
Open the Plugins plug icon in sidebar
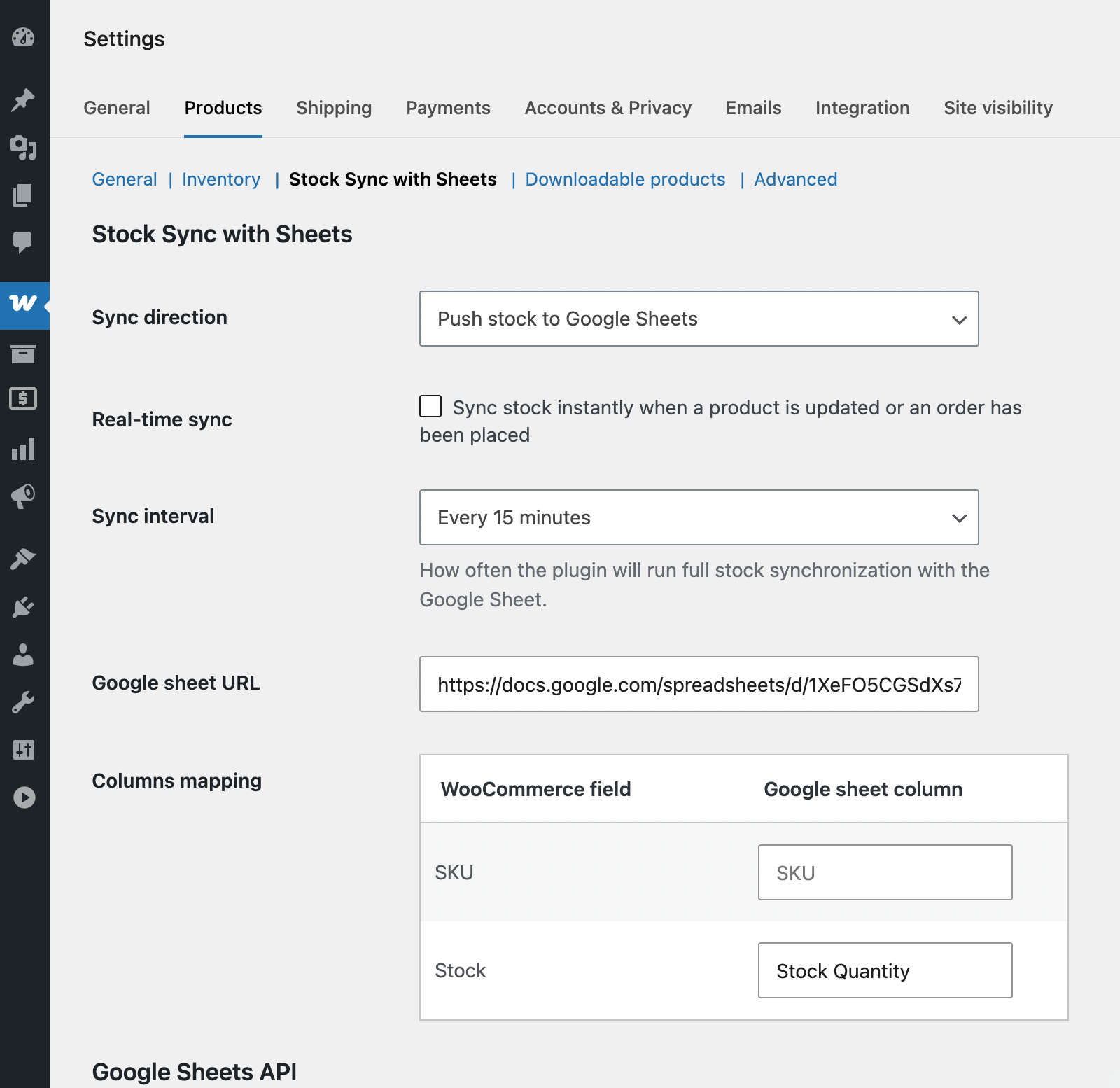23,606
